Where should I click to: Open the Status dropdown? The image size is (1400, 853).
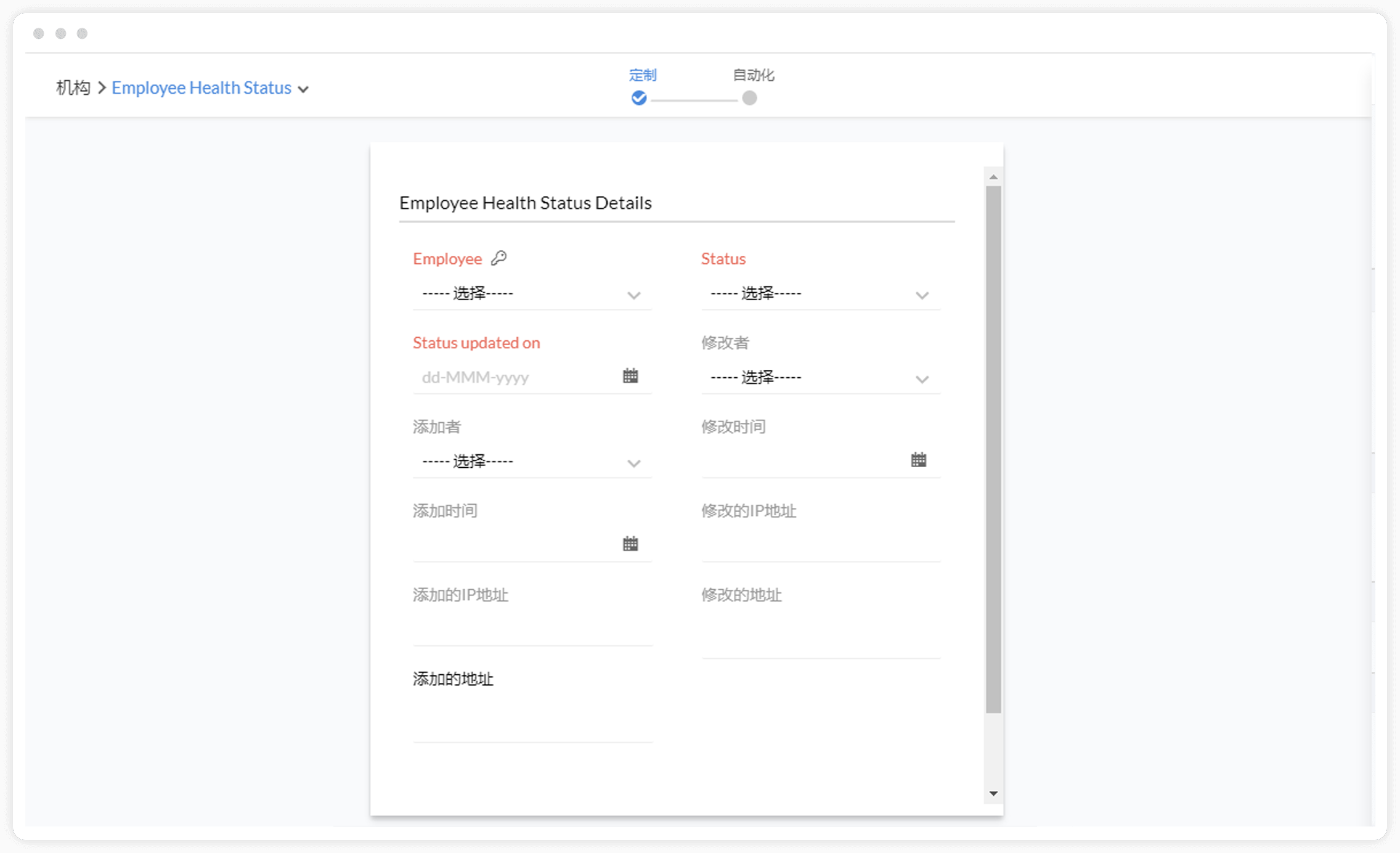[x=820, y=294]
